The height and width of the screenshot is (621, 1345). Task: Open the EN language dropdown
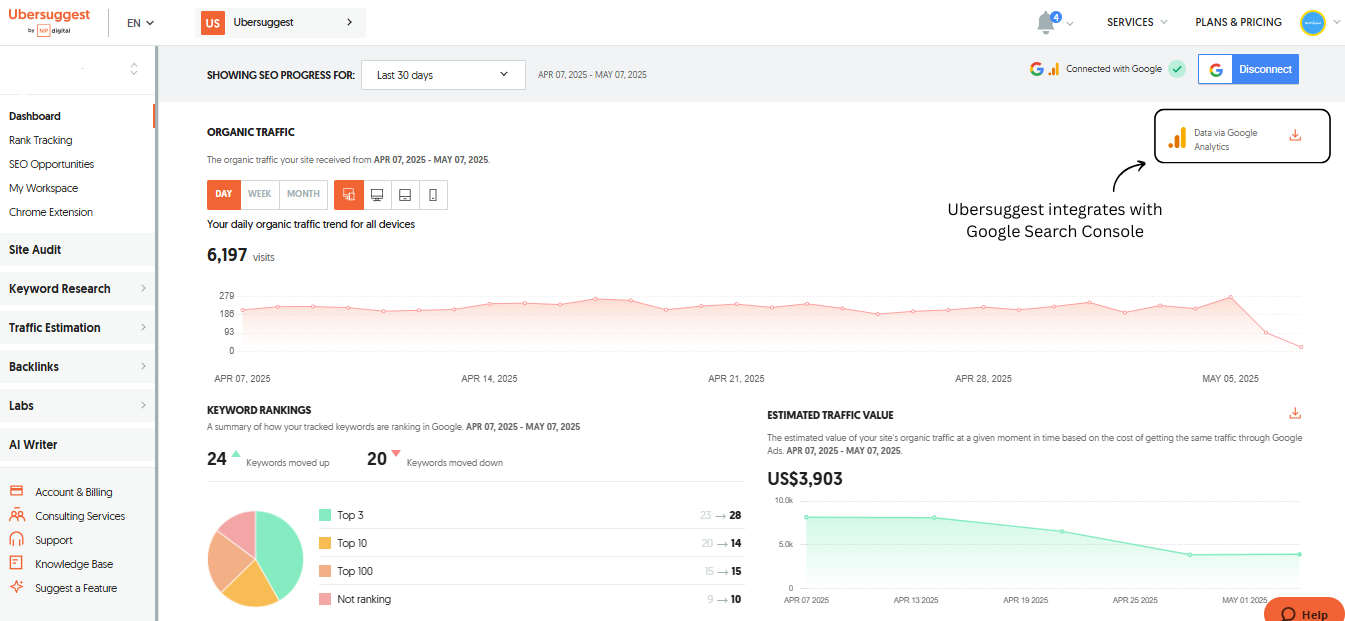point(140,22)
